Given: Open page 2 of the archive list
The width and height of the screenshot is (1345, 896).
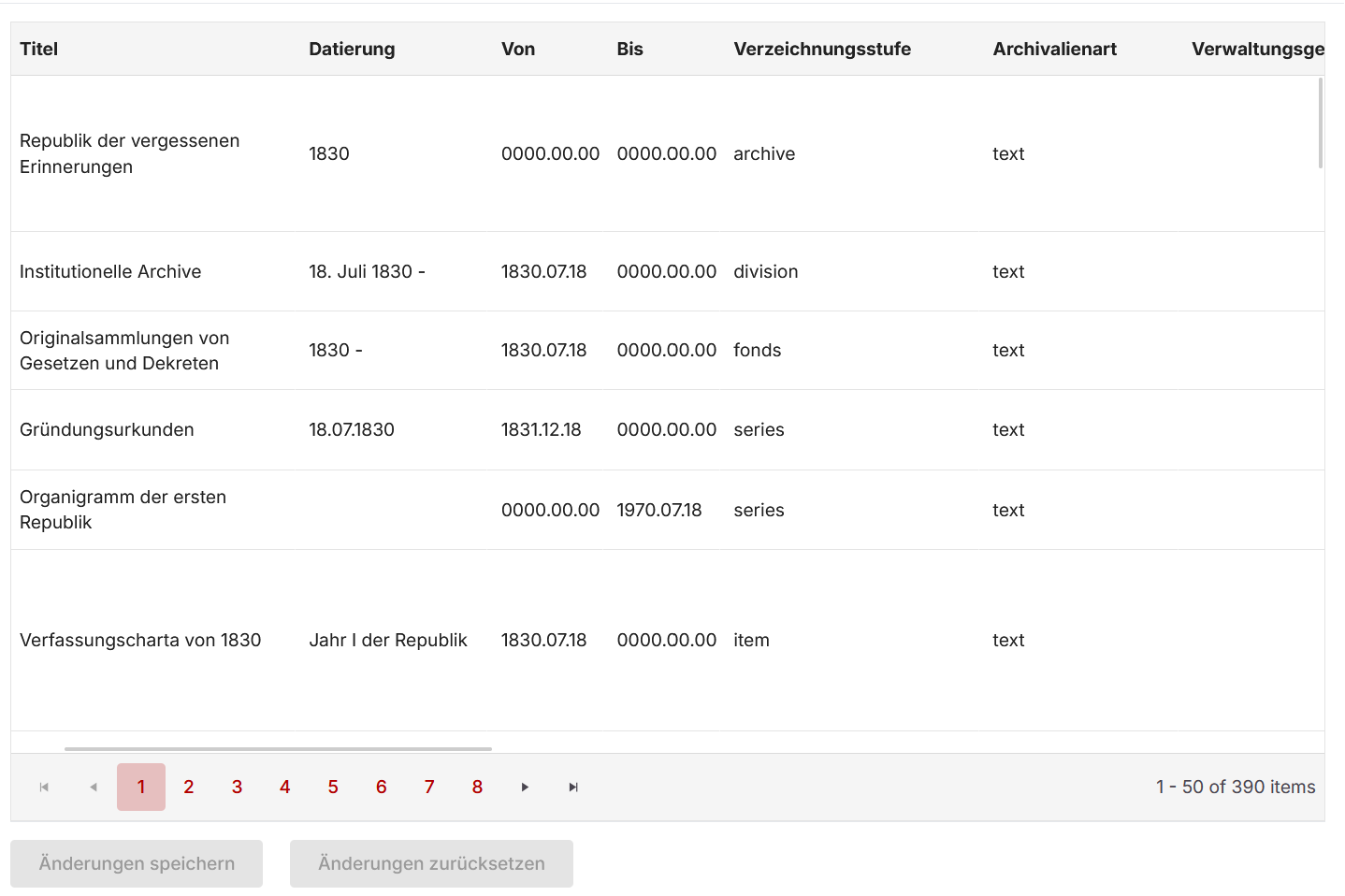Looking at the screenshot, I should (x=189, y=787).
